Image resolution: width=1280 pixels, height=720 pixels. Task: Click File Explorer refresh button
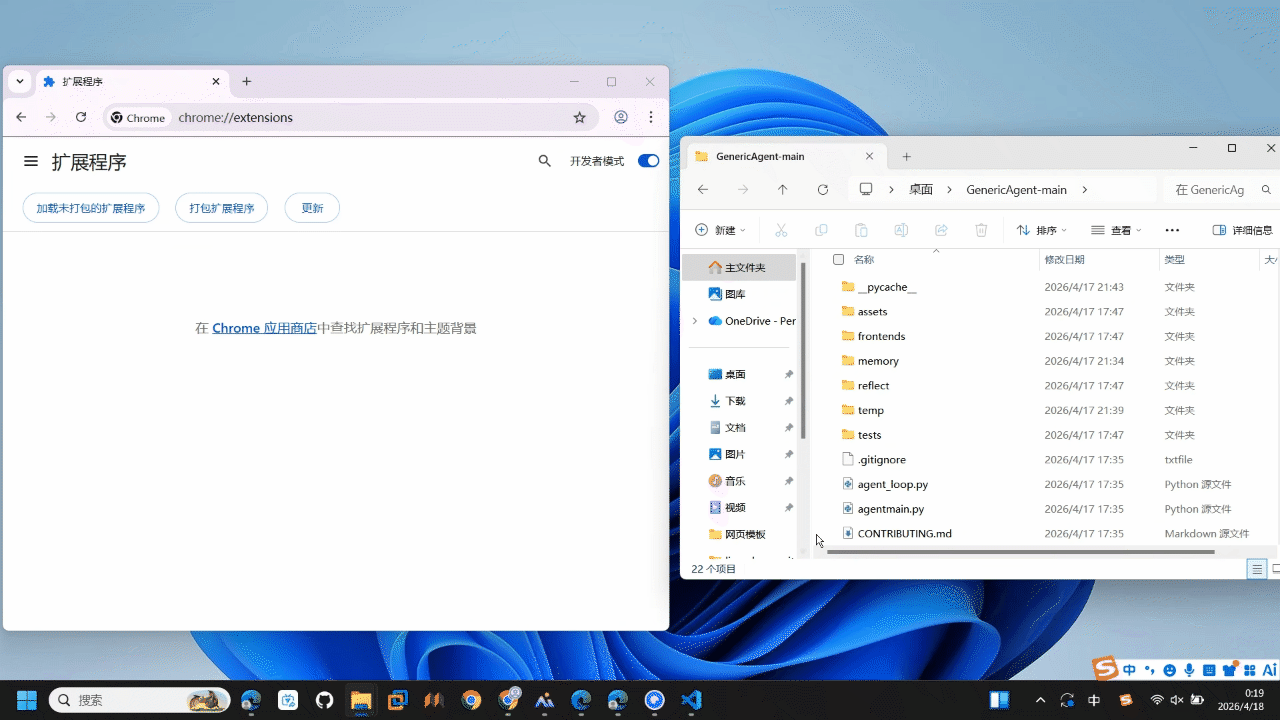tap(823, 190)
